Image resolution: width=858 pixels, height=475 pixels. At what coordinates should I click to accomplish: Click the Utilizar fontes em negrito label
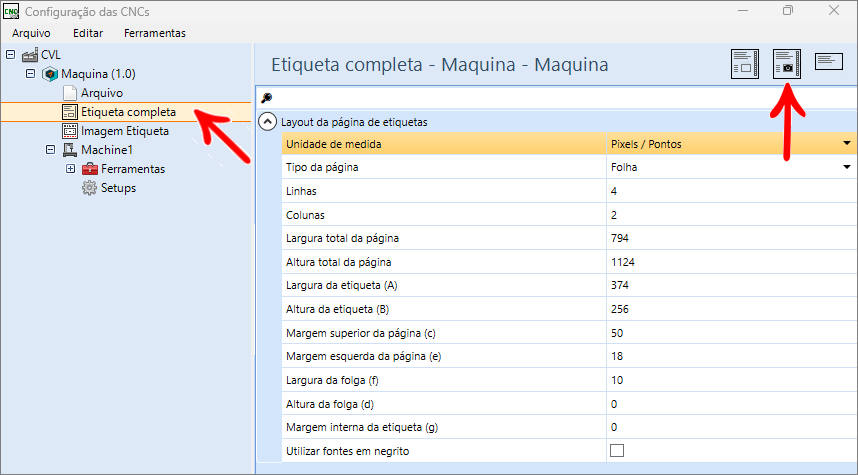pos(347,451)
